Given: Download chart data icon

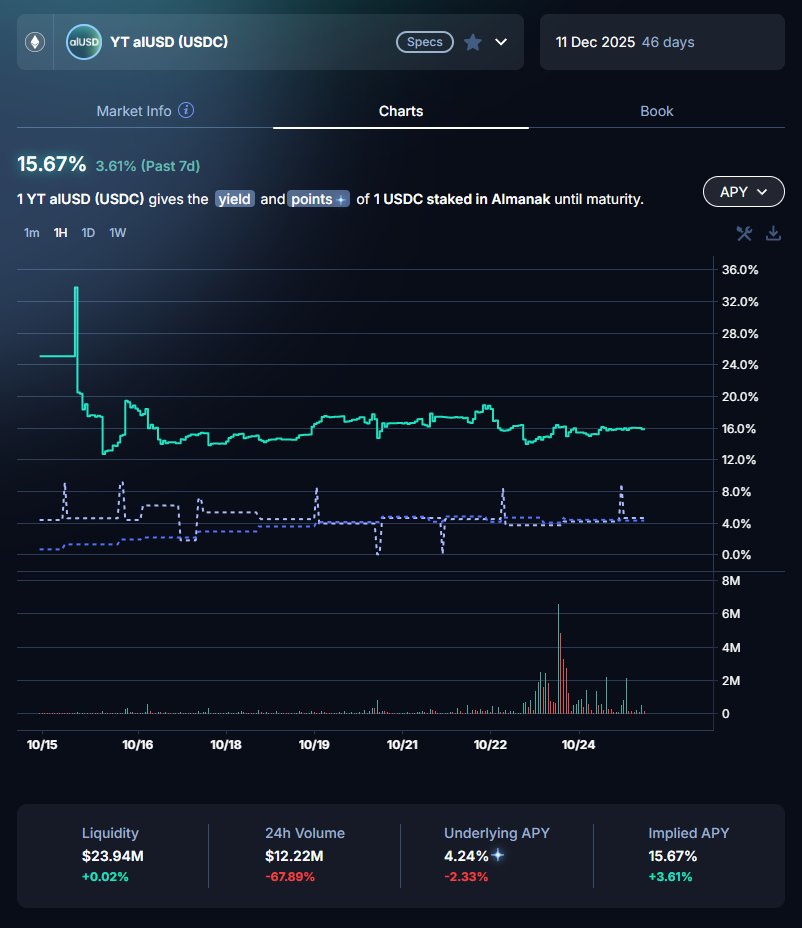Looking at the screenshot, I should tap(773, 234).
